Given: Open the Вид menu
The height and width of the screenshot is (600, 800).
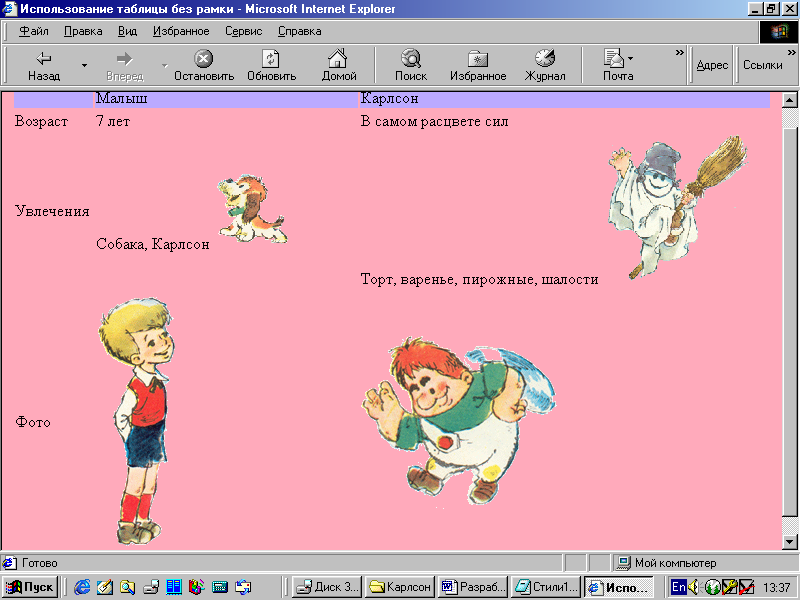Looking at the screenshot, I should click(128, 31).
